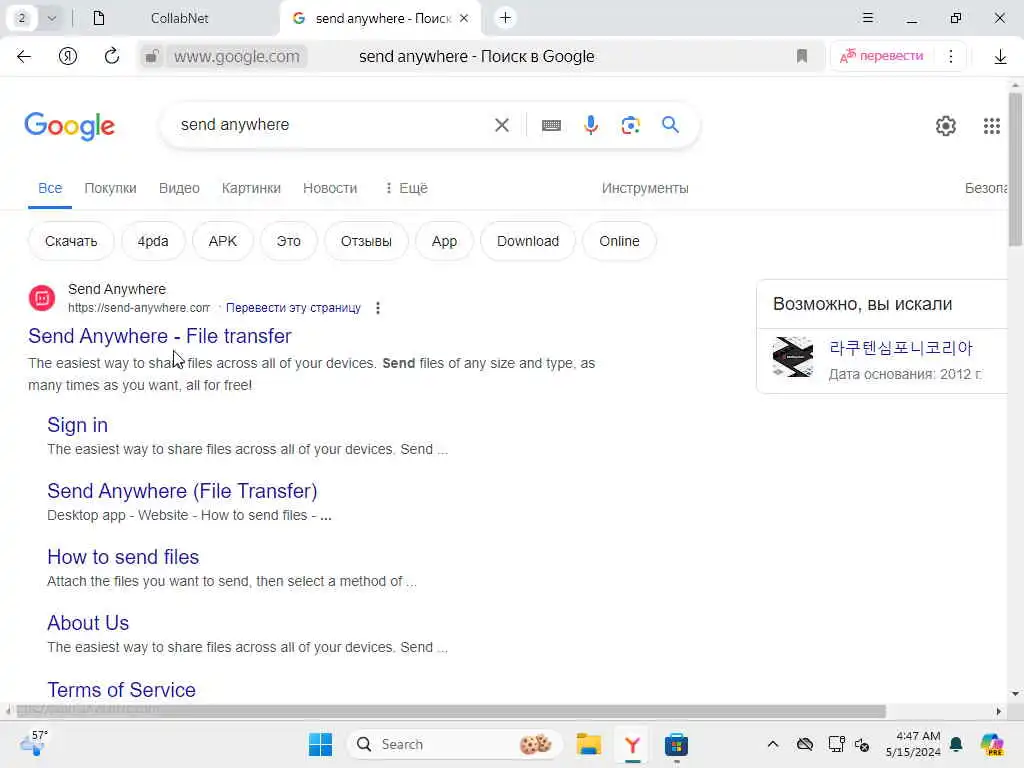Click the Online suggestion chip
The height and width of the screenshot is (768, 1024).
coord(619,241)
